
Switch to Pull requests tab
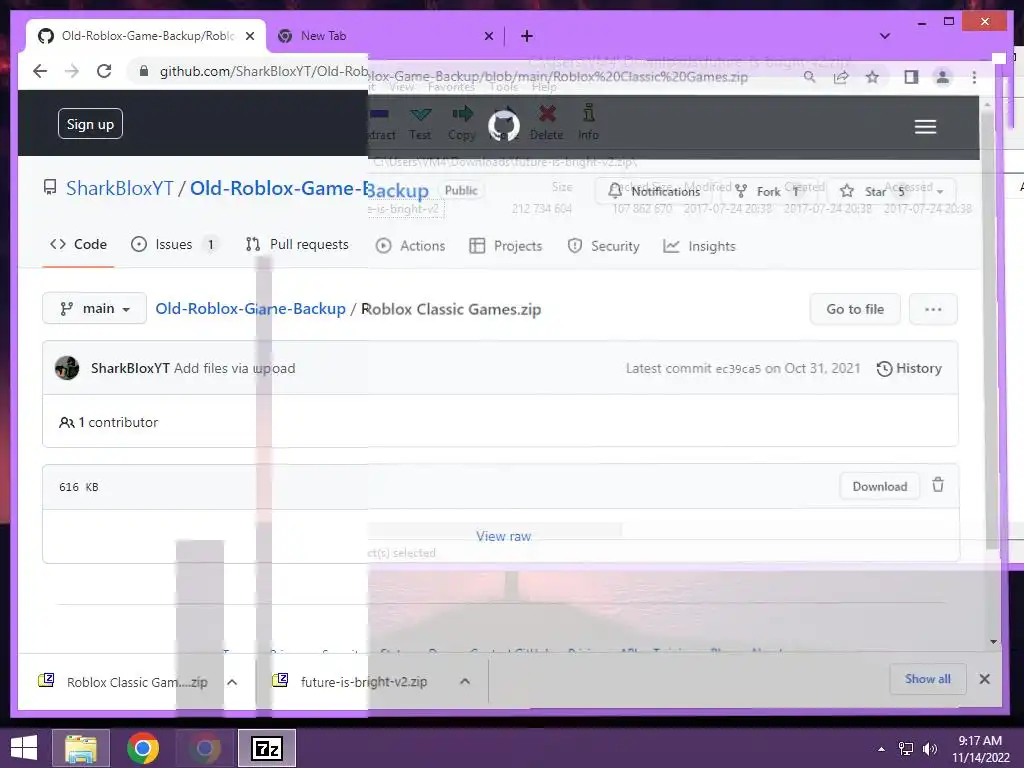(297, 244)
